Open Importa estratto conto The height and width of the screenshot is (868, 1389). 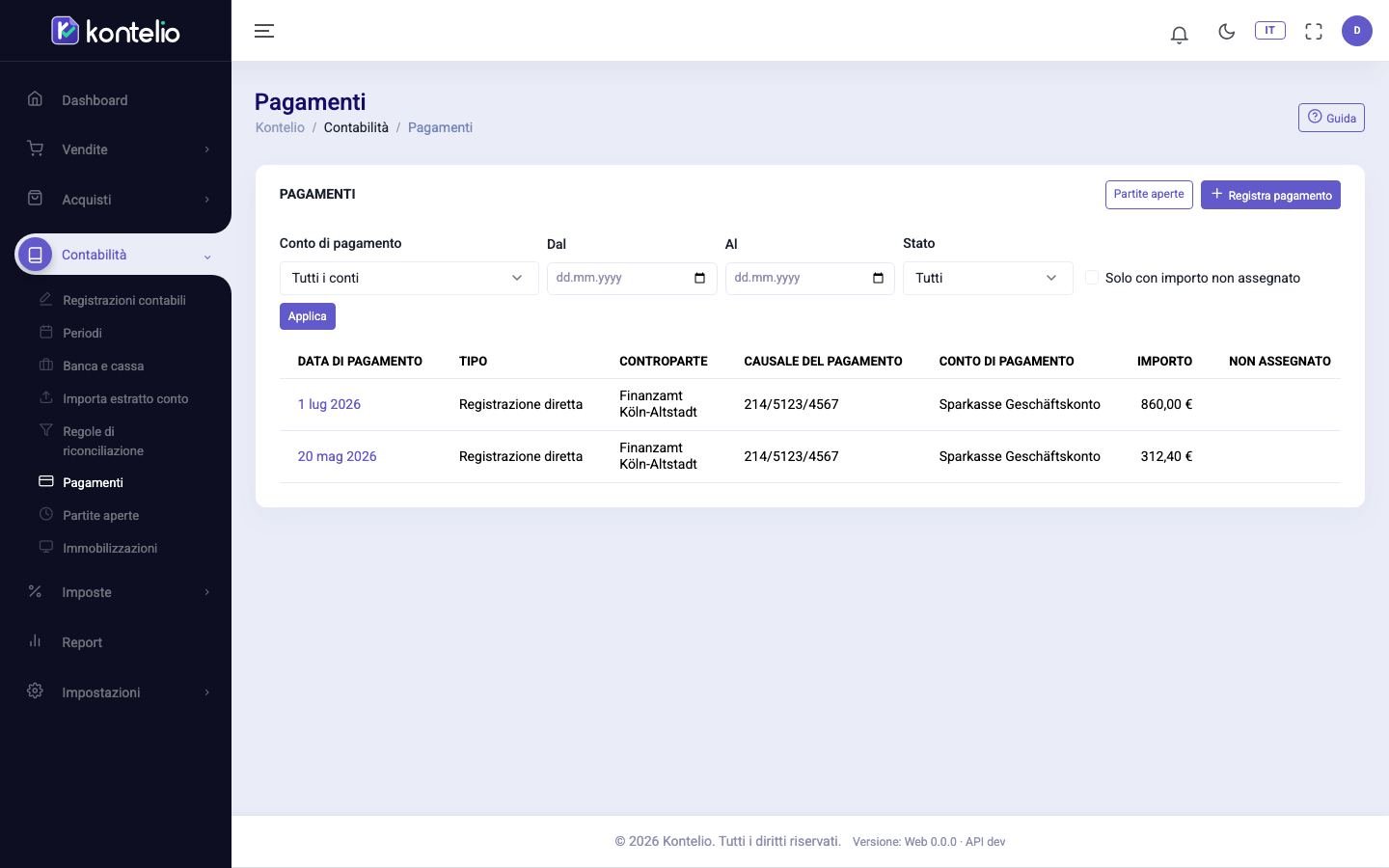(125, 398)
